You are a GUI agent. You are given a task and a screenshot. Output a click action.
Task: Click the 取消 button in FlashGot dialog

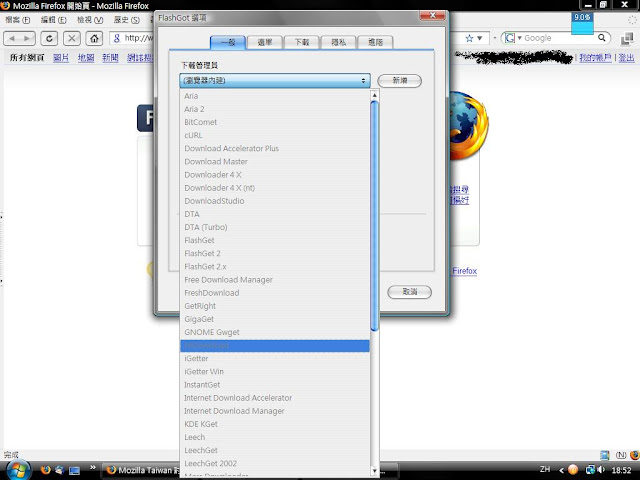pos(409,291)
